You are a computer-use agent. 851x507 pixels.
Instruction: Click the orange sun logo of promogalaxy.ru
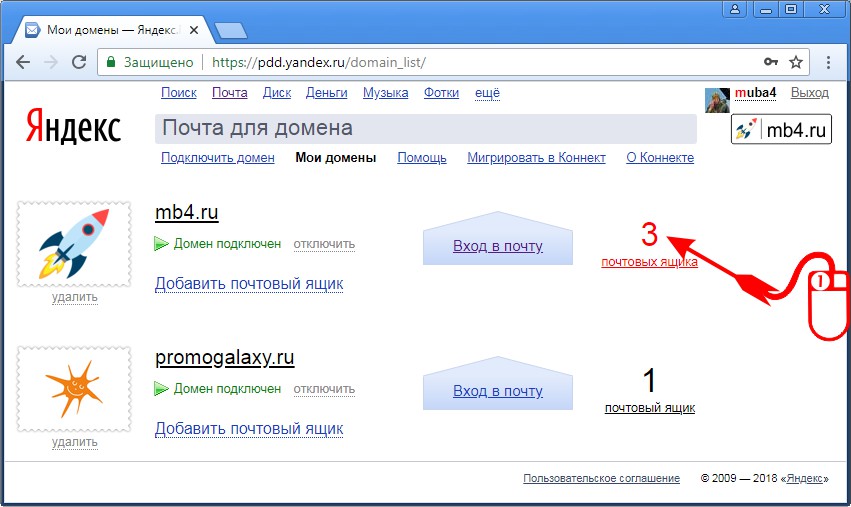[x=74, y=389]
